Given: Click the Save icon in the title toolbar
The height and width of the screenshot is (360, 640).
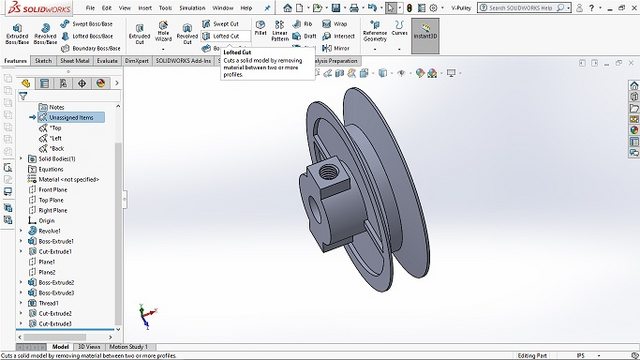Looking at the screenshot, I should tap(336, 8).
